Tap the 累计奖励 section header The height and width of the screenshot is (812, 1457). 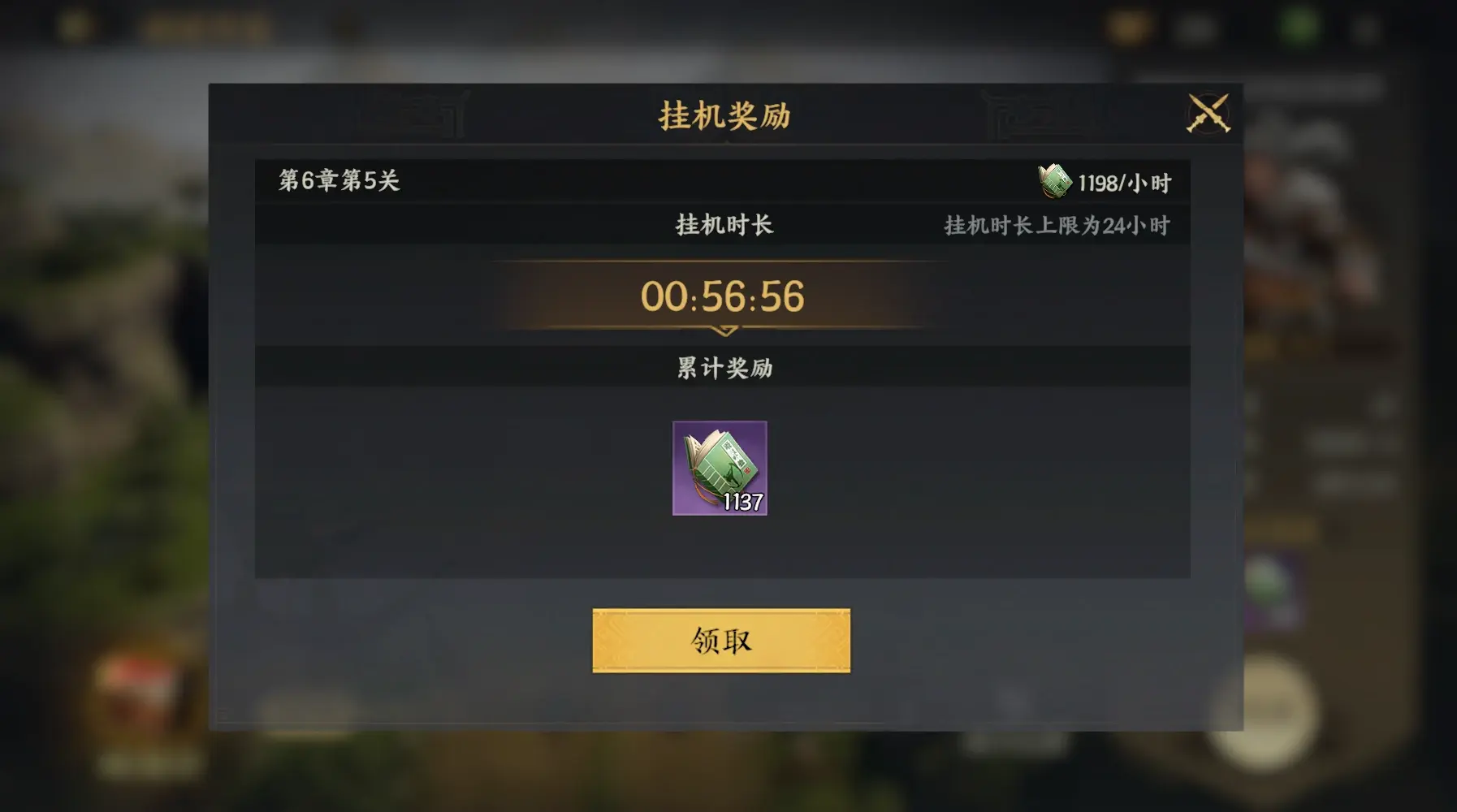tap(724, 368)
